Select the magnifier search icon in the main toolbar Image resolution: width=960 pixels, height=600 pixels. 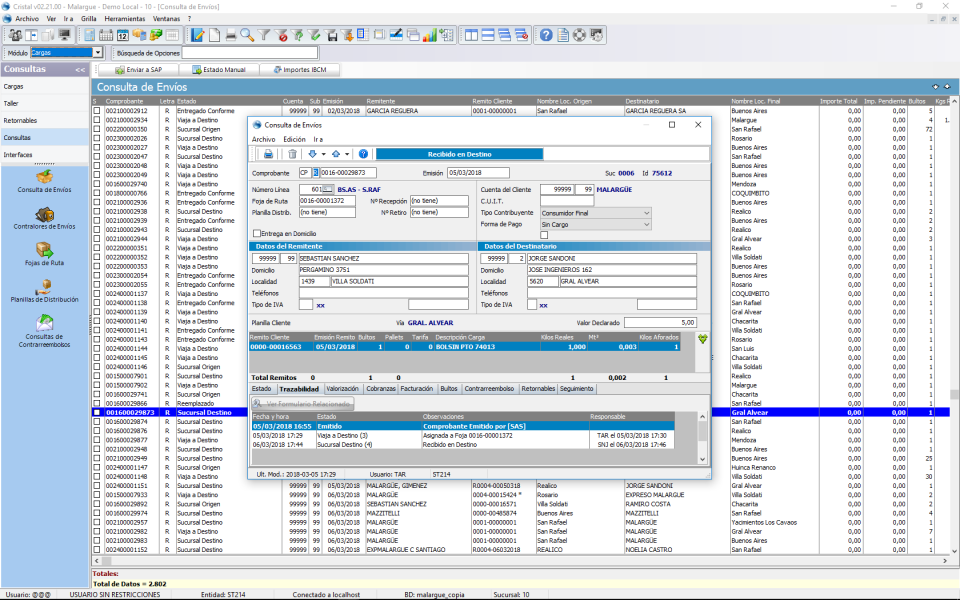(246, 34)
